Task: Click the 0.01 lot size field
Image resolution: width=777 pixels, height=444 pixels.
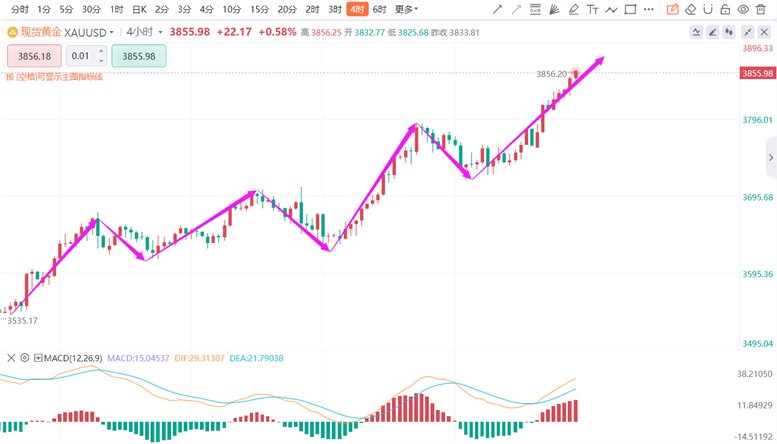Action: point(87,56)
